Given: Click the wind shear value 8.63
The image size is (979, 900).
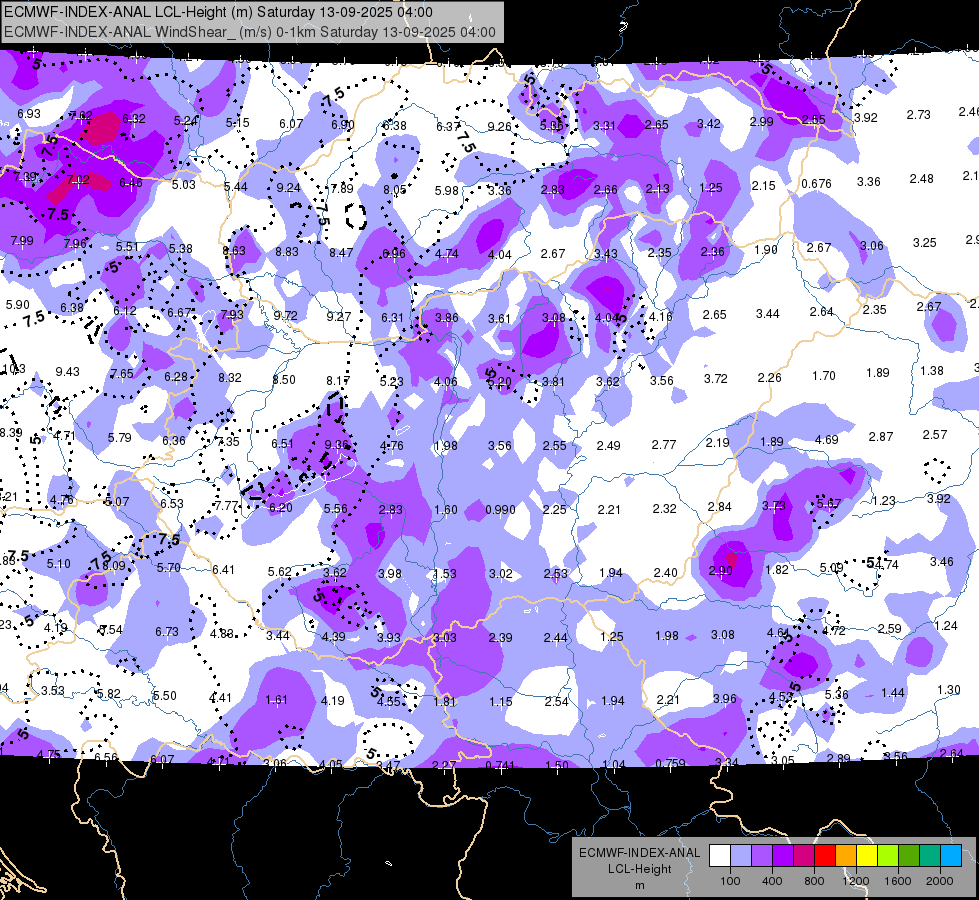Looking at the screenshot, I should [234, 250].
